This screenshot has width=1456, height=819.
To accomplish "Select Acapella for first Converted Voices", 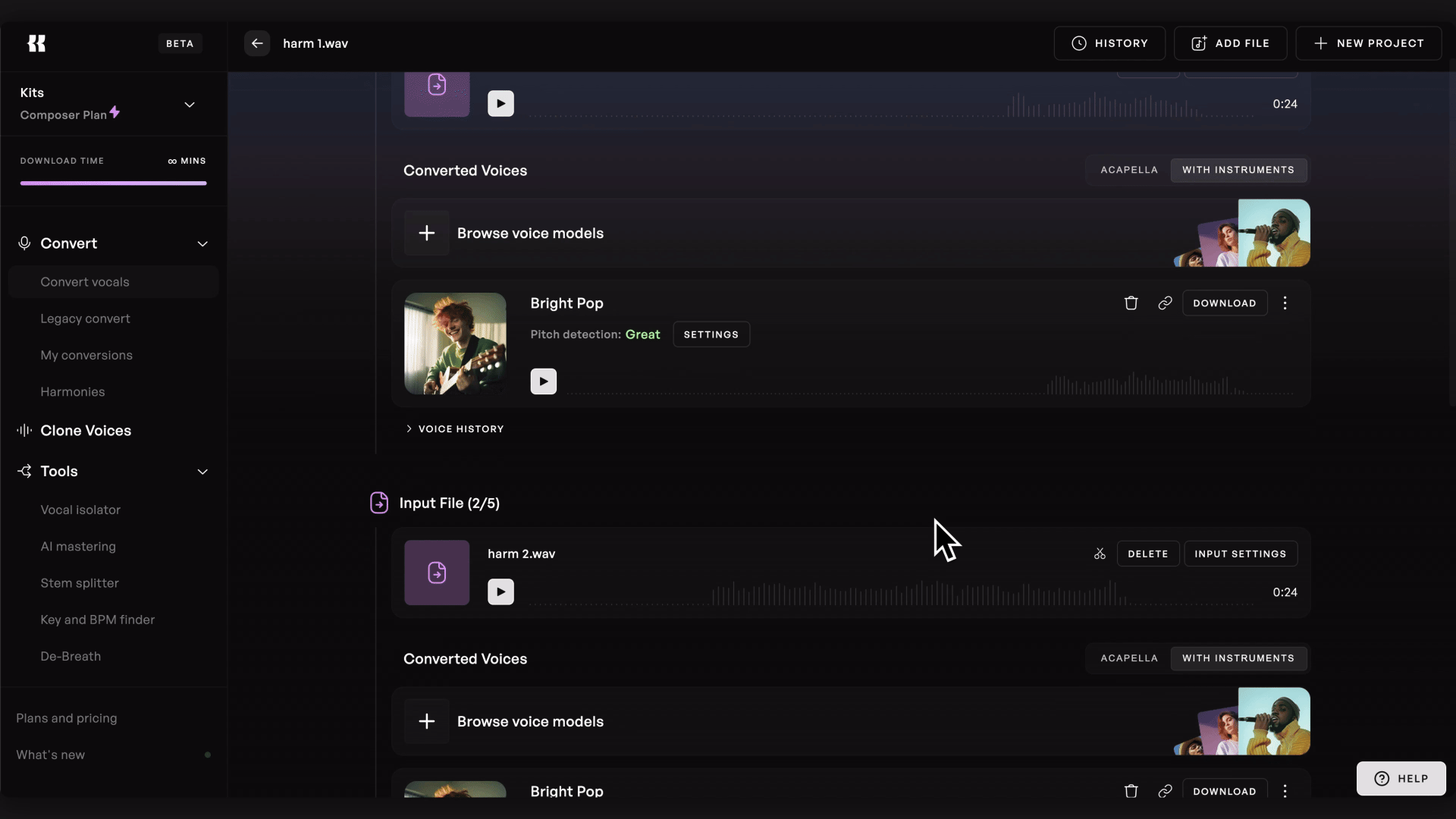I will coord(1129,170).
